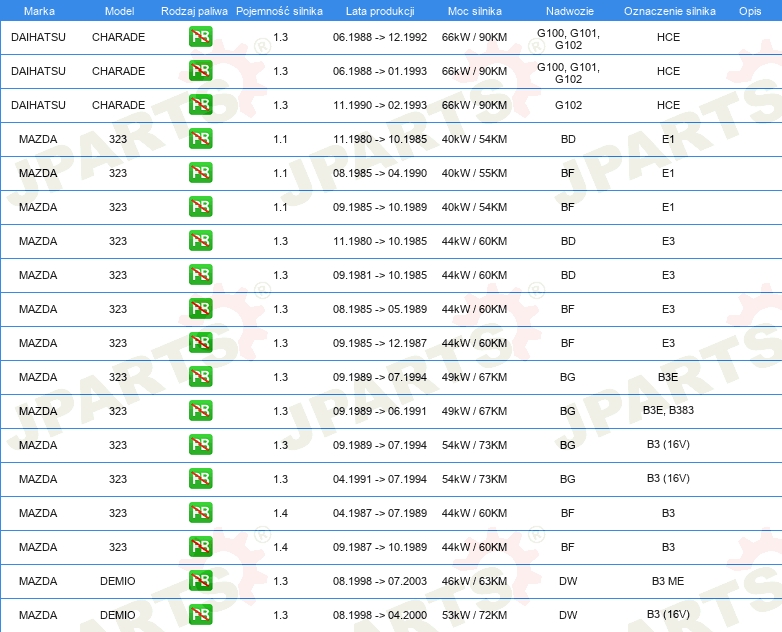Click fuel icon in Demio 53kW / 72KM row
Image resolution: width=782 pixels, height=632 pixels.
click(x=200, y=615)
